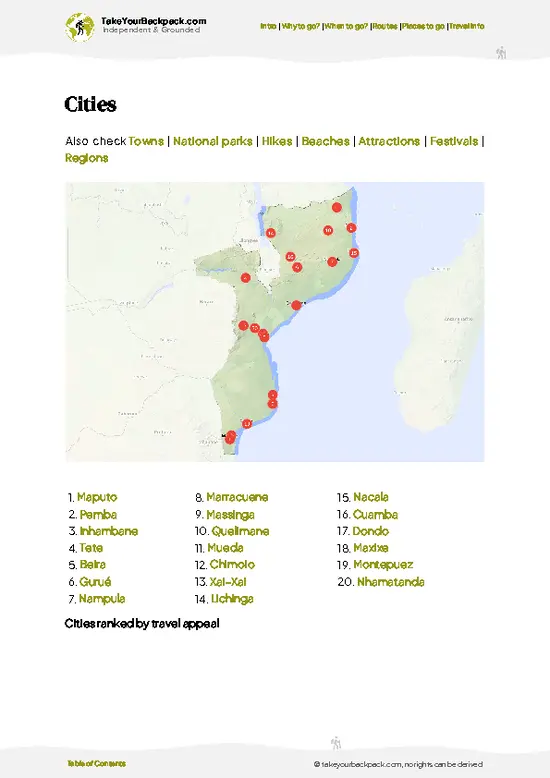Open the Marracuene city link
Viewport: 550px width, 778px height.
[x=237, y=497]
